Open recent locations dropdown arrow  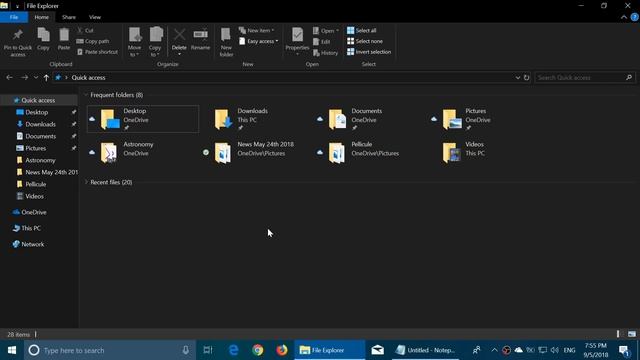(36, 78)
